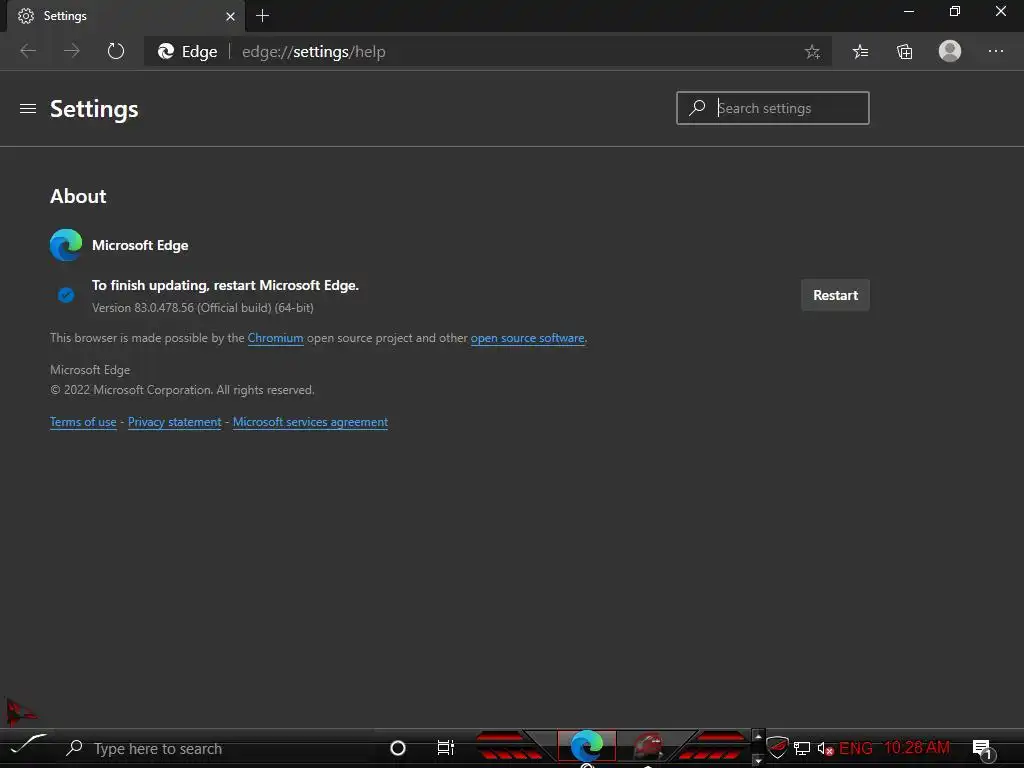Open the Chromium link
This screenshot has height=768, width=1024.
[275, 338]
